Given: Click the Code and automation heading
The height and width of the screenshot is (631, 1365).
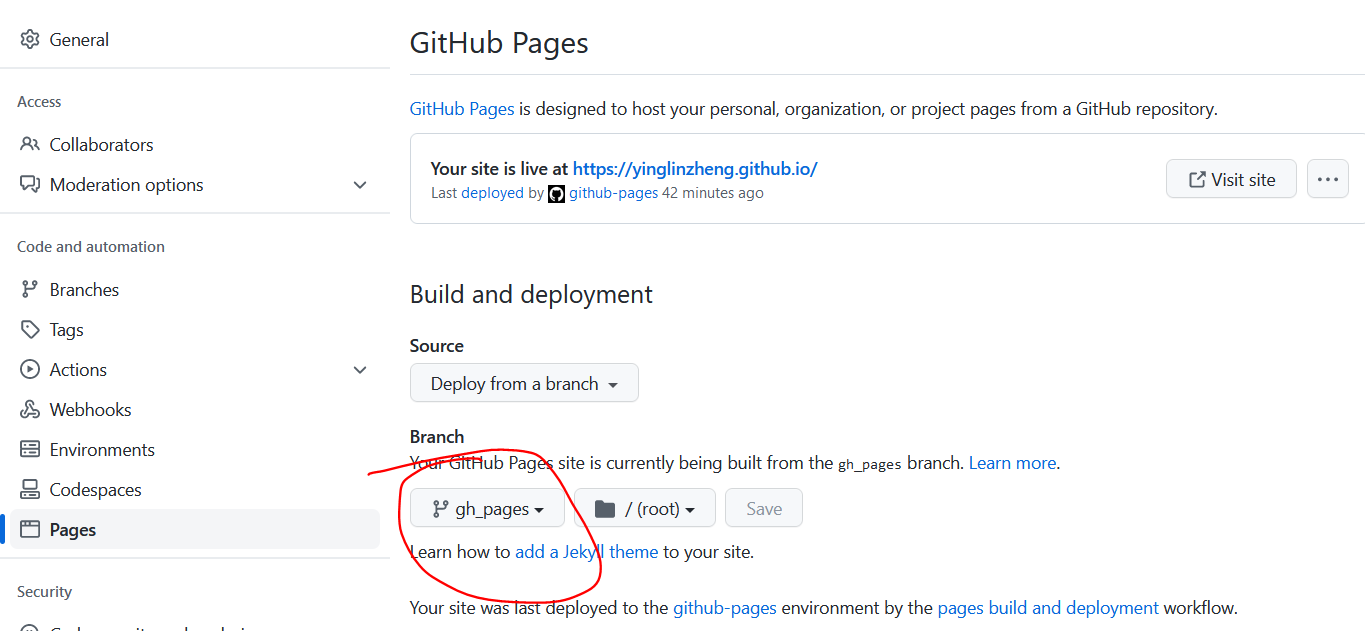Looking at the screenshot, I should (x=91, y=247).
